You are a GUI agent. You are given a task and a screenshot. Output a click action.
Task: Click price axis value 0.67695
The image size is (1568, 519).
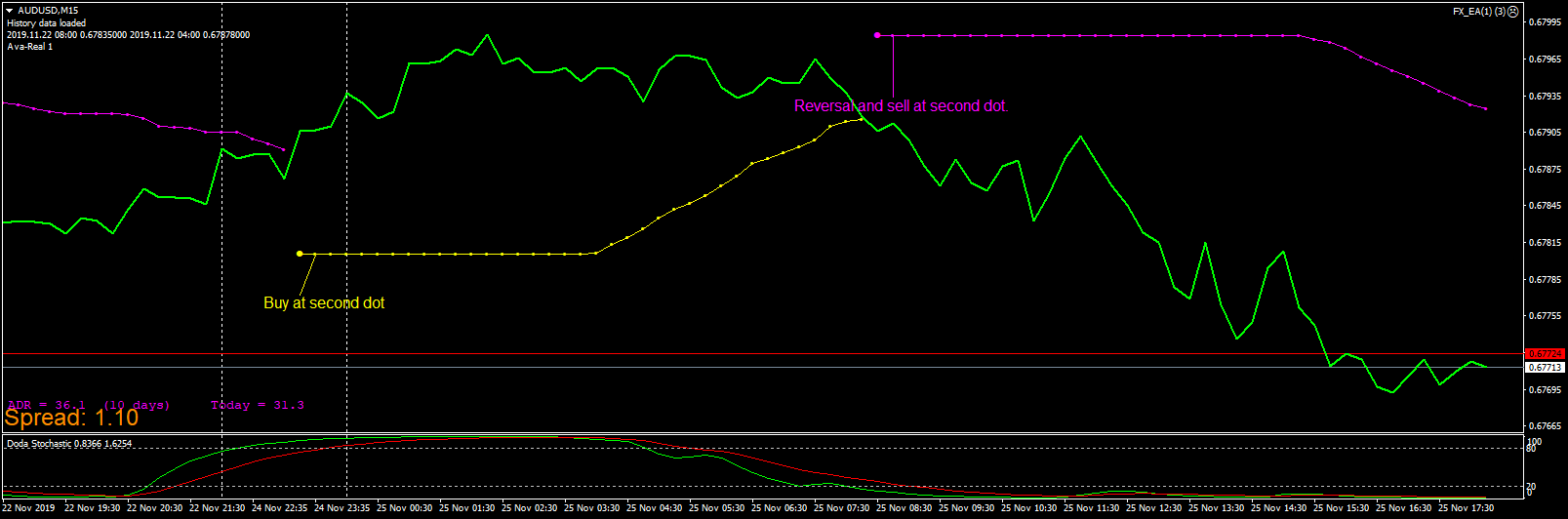click(x=1545, y=390)
